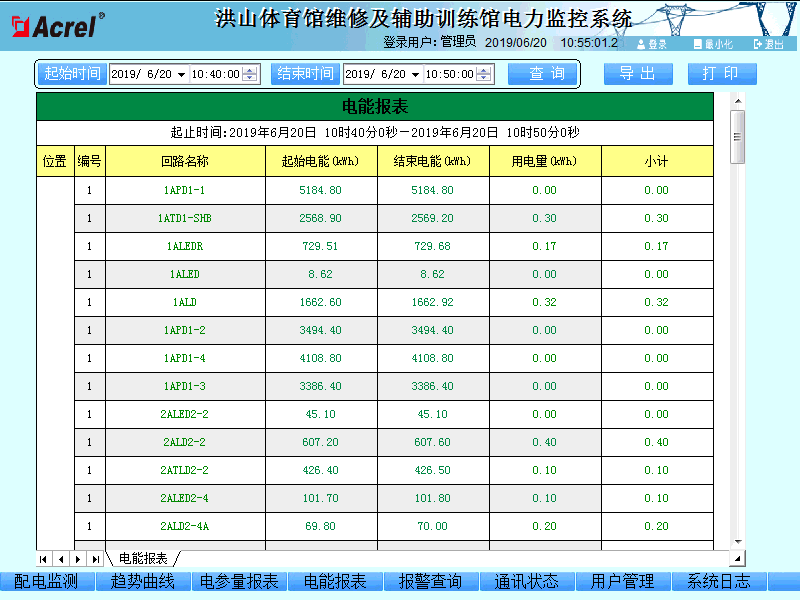Click the 导出 export button
800x600 pixels.
pos(638,73)
